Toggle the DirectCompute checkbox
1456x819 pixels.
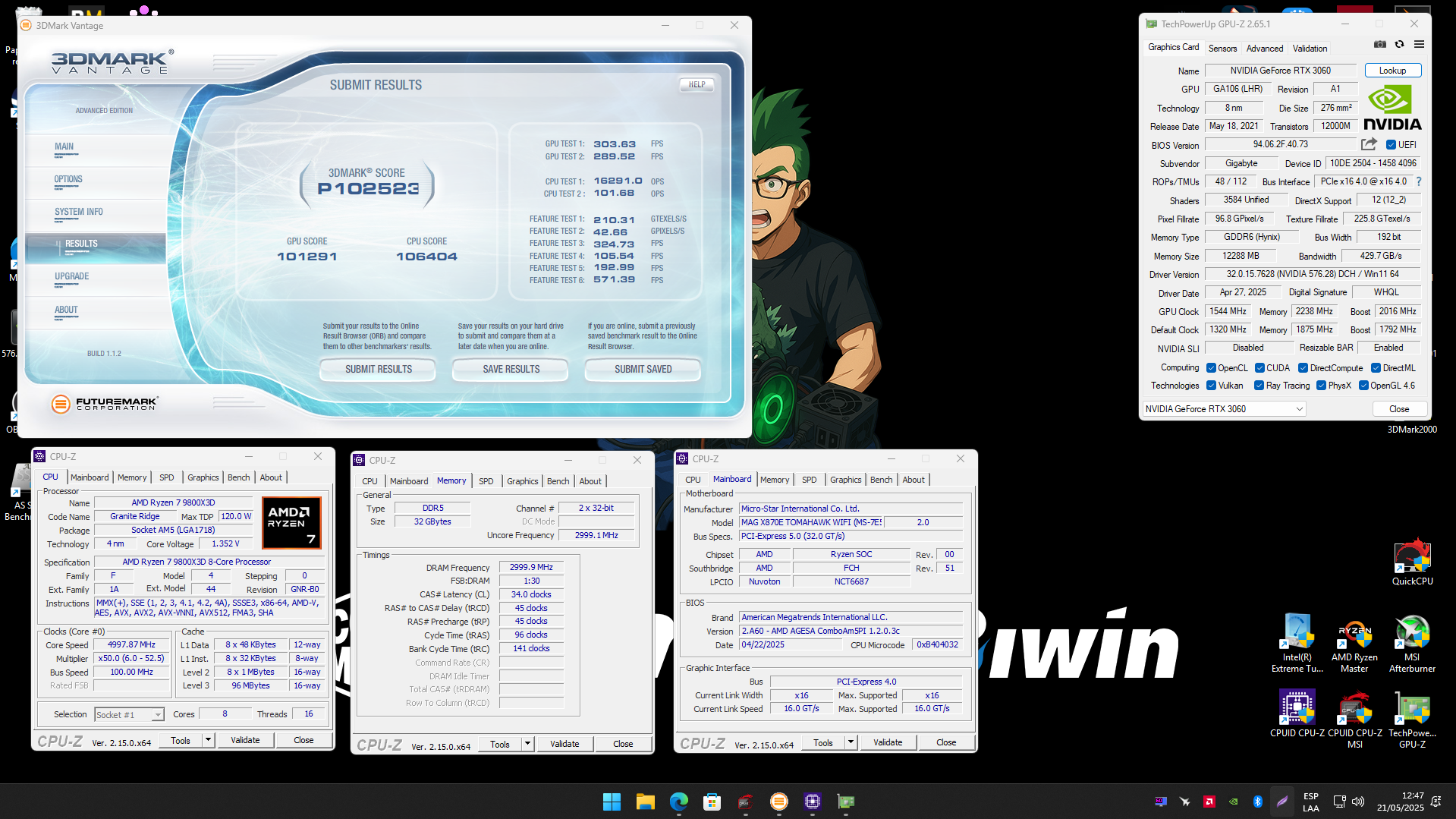(1303, 368)
